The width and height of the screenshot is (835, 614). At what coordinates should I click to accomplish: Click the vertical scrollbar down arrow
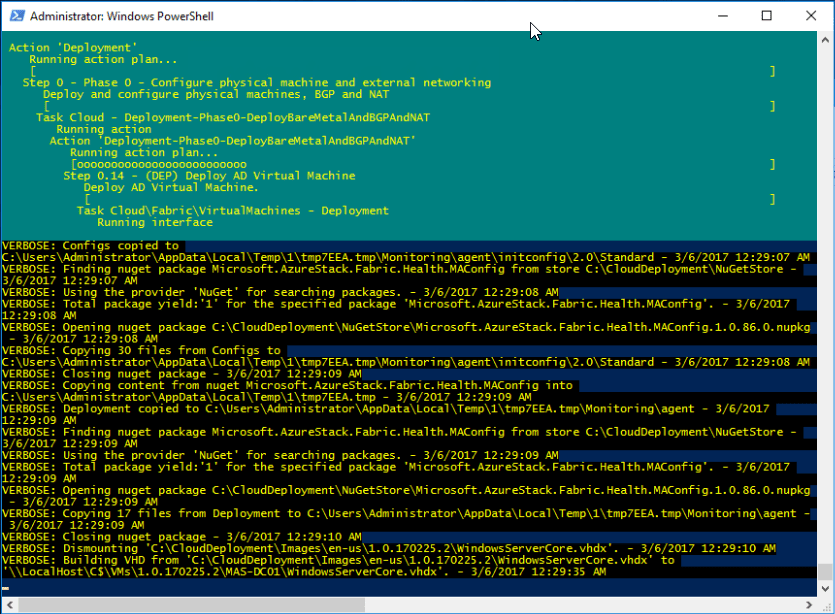coord(825,588)
